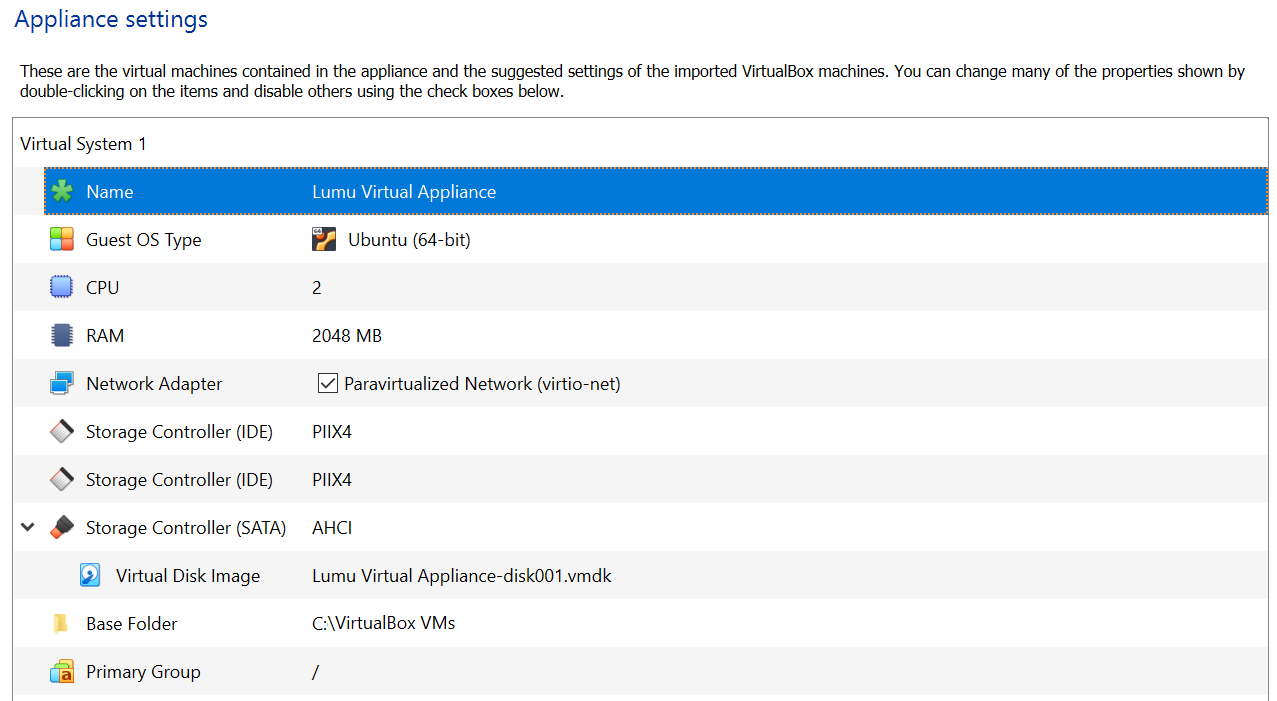Viewport: 1277px width, 701px height.
Task: Click the Network Adapter icon
Action: coord(61,383)
